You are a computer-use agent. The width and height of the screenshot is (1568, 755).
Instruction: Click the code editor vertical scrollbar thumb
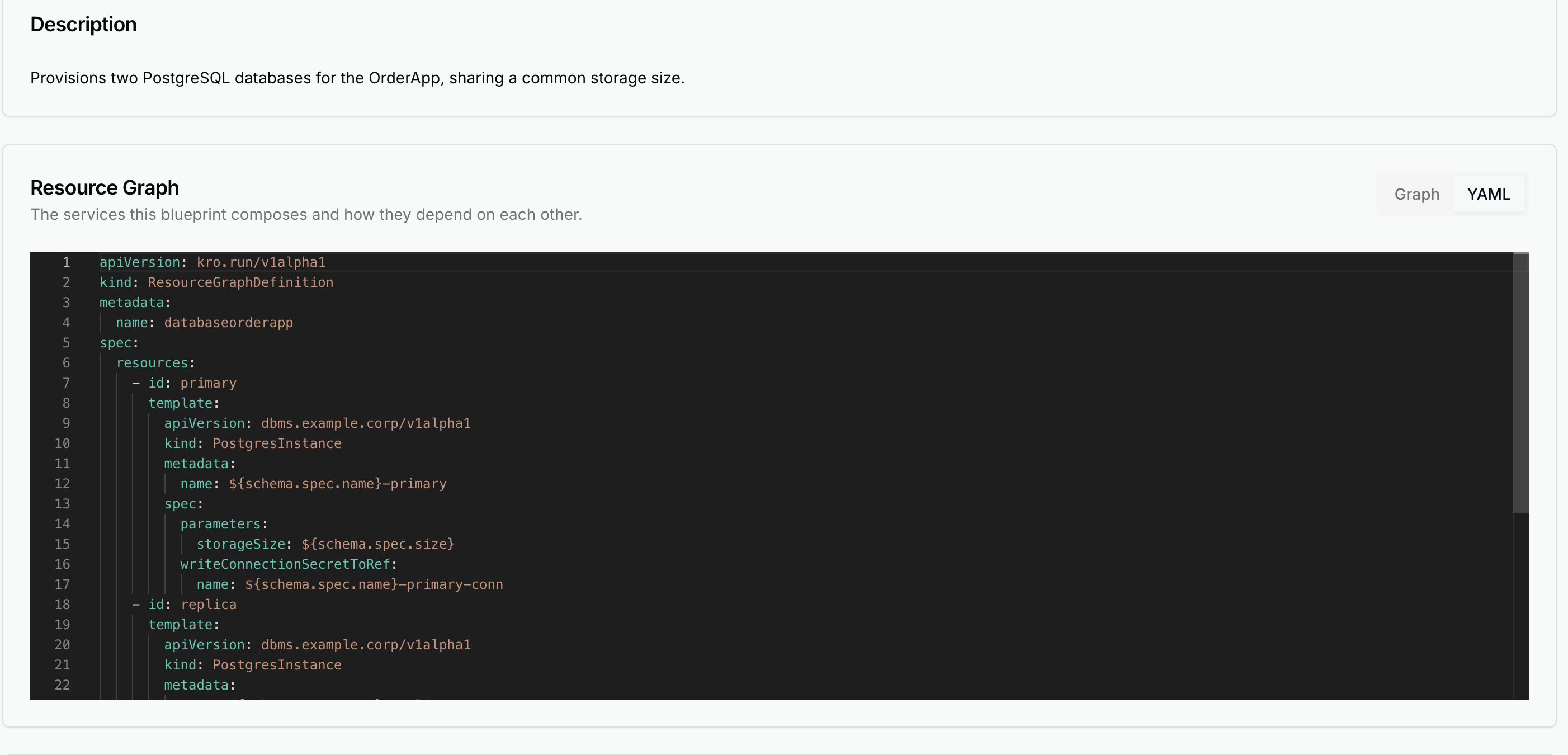pyautogui.click(x=1520, y=384)
